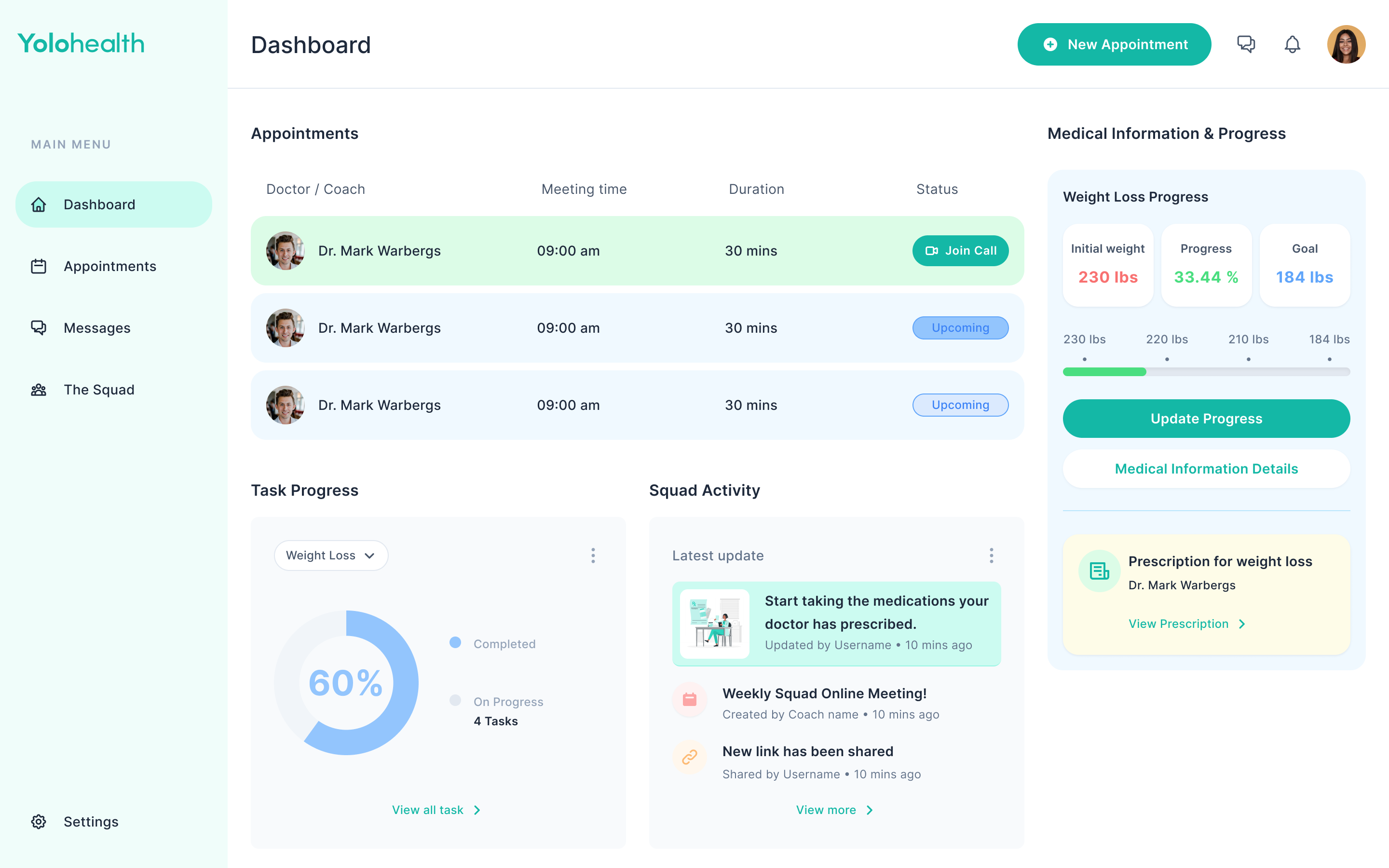1389x868 pixels.
Task: Open Settings via the gear icon
Action: click(x=39, y=822)
